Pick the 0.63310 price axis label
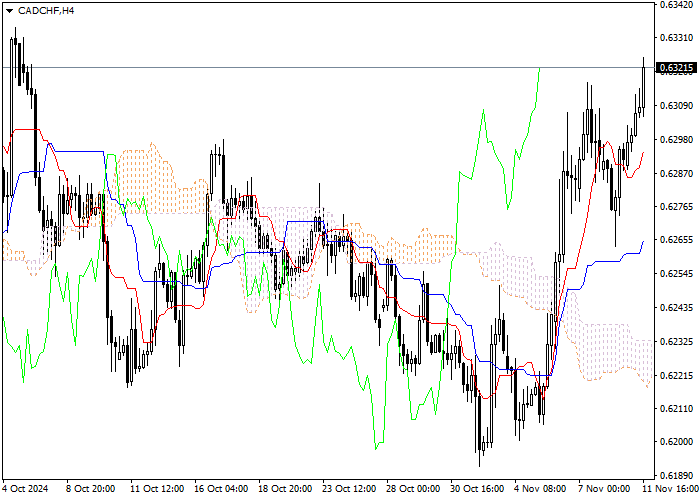The width and height of the screenshot is (700, 500). (676, 38)
